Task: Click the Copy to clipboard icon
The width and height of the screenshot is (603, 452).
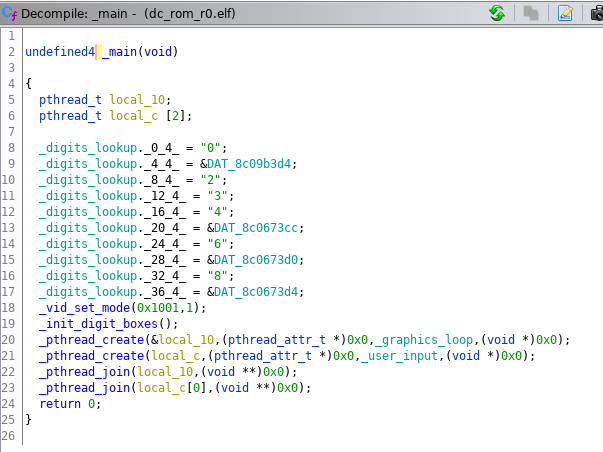Action: pos(531,13)
